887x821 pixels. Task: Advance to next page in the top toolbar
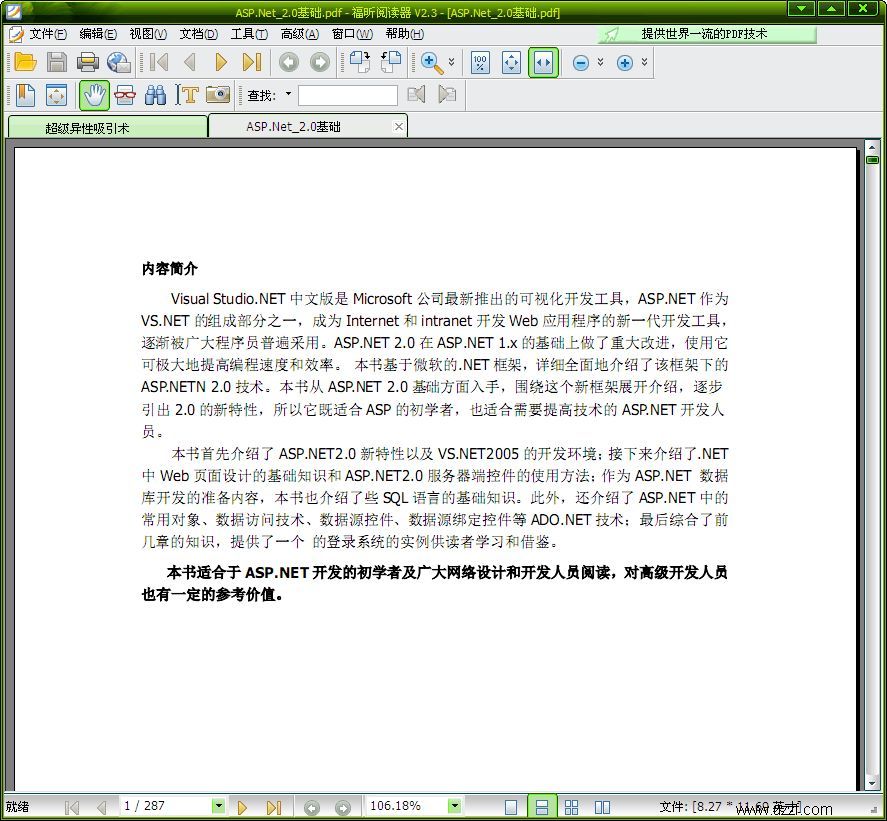[221, 62]
